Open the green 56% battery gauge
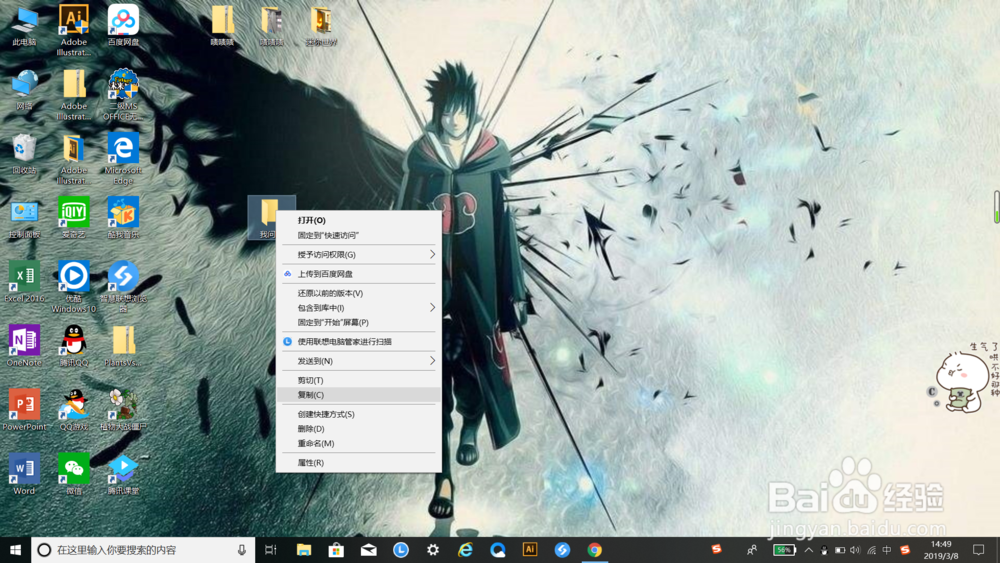 coord(784,550)
